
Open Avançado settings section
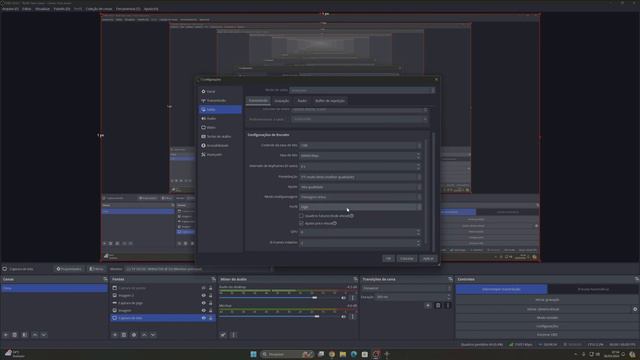tap(220, 154)
